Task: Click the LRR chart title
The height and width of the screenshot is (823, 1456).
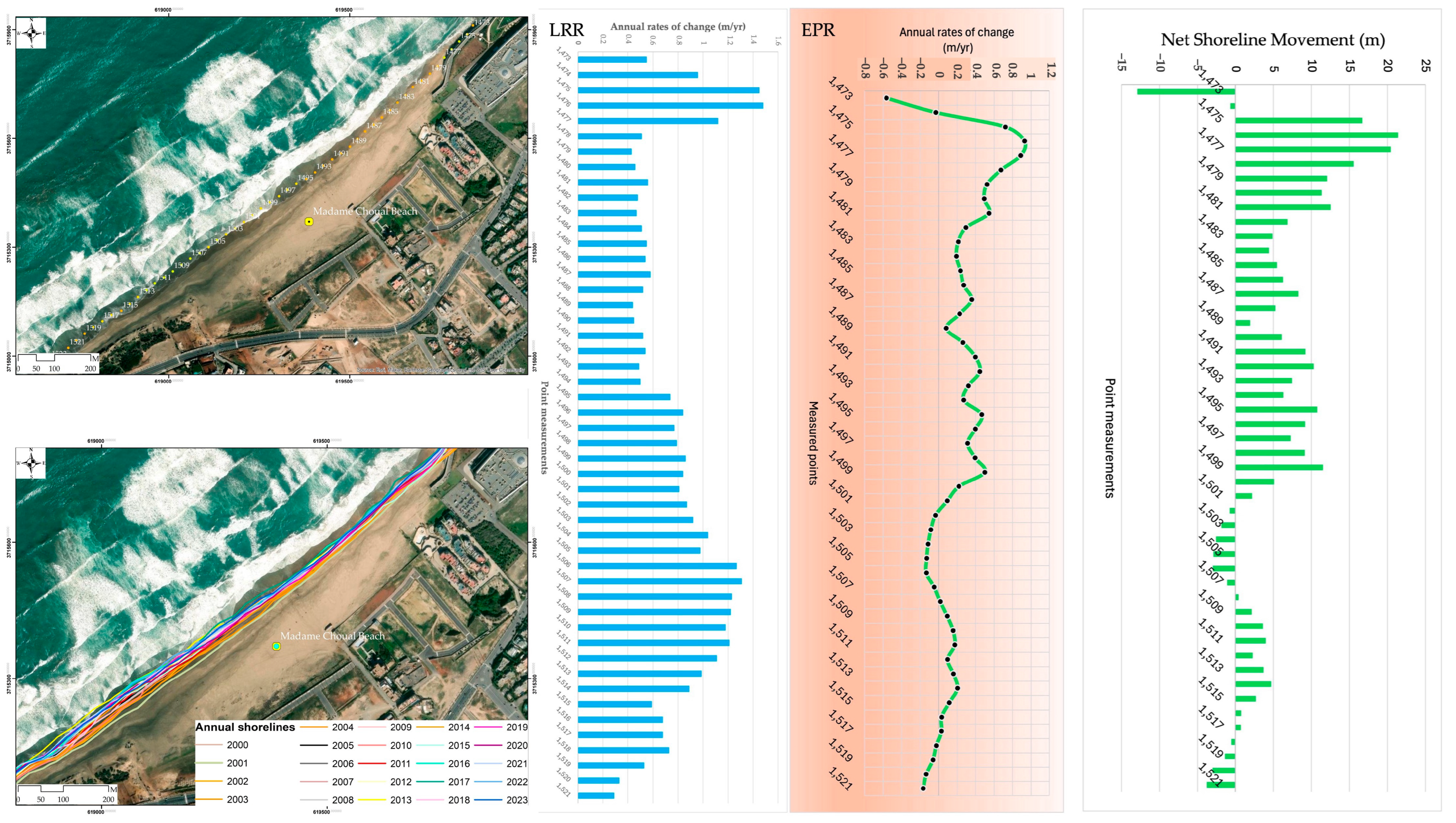Action: click(566, 30)
